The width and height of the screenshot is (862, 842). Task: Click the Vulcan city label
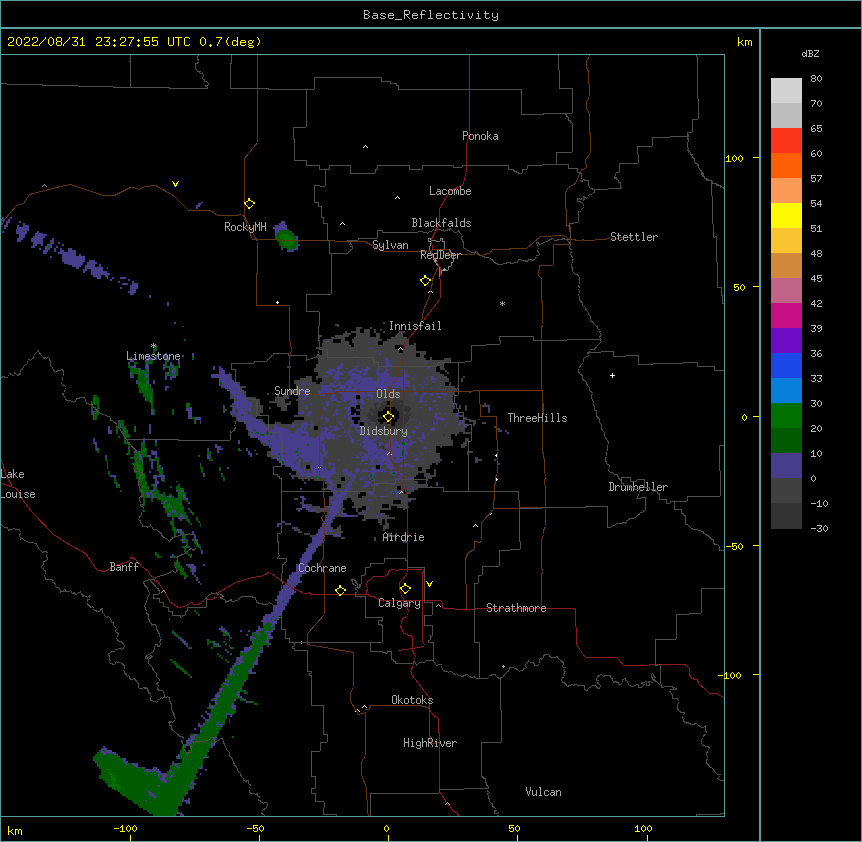click(543, 792)
